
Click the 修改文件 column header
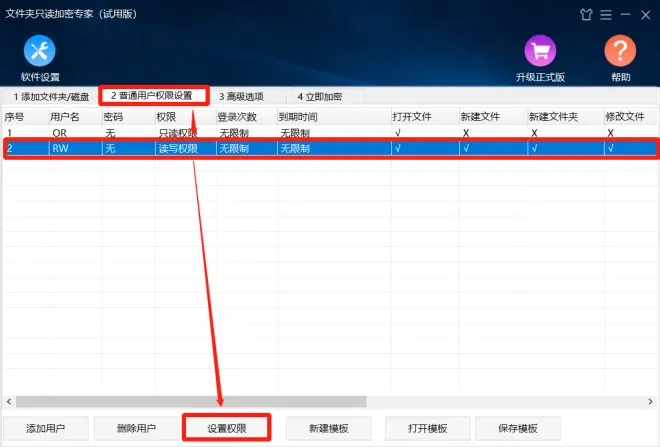[x=631, y=117]
